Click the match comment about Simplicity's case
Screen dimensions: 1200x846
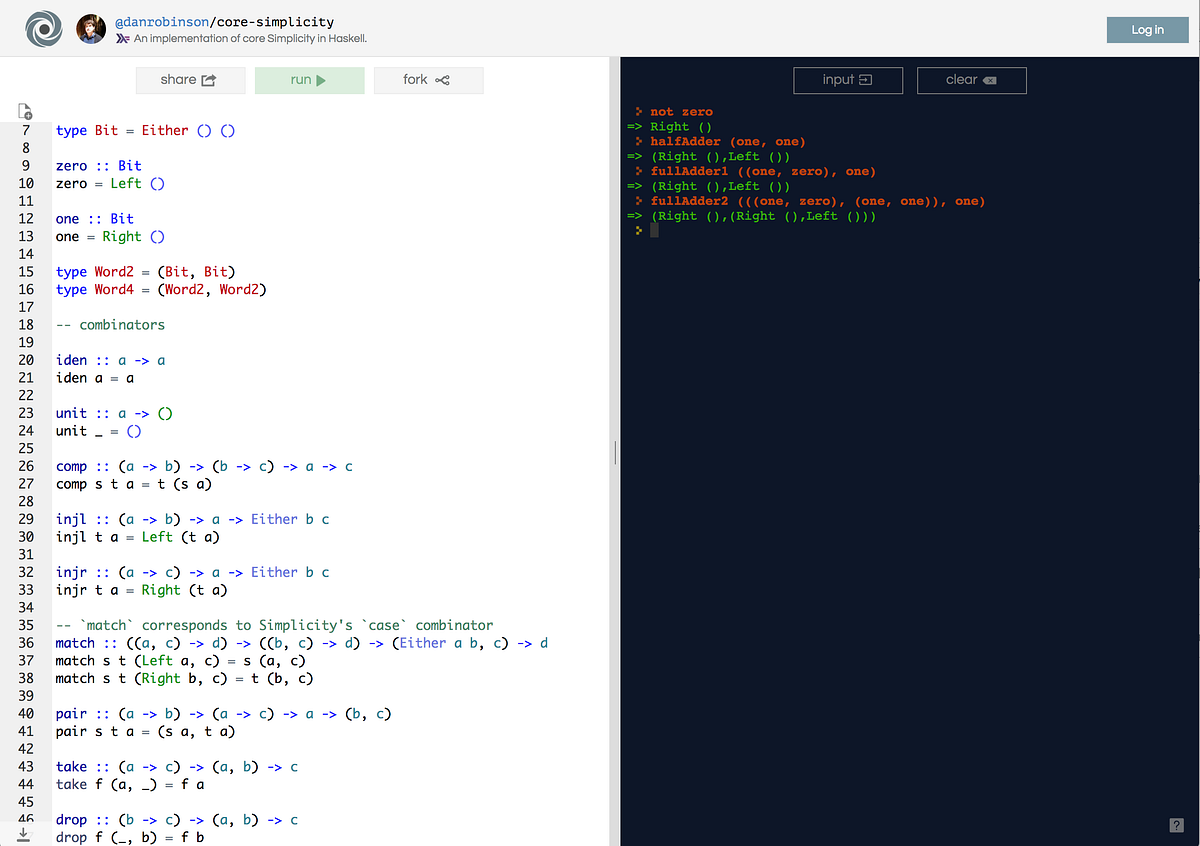[274, 625]
